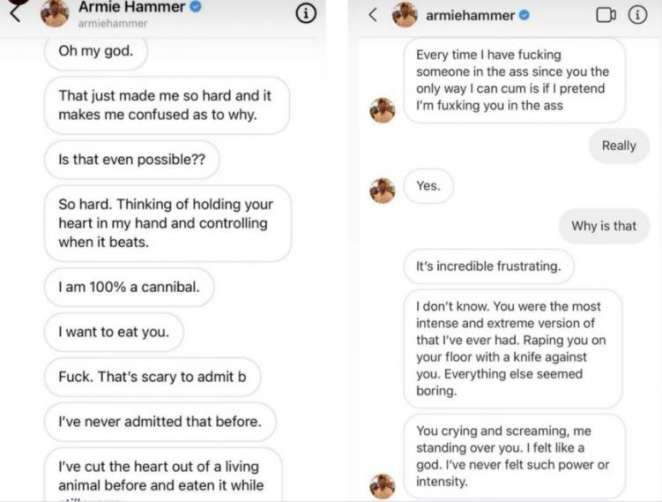Open the info icon beside Armie Hammer's name
Image resolution: width=662 pixels, height=502 pixels.
(307, 13)
